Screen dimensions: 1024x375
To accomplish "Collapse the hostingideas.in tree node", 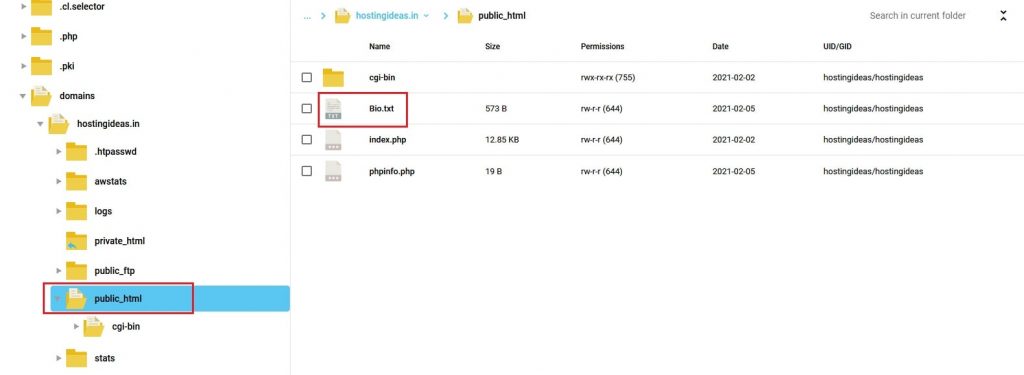I will click(40, 123).
